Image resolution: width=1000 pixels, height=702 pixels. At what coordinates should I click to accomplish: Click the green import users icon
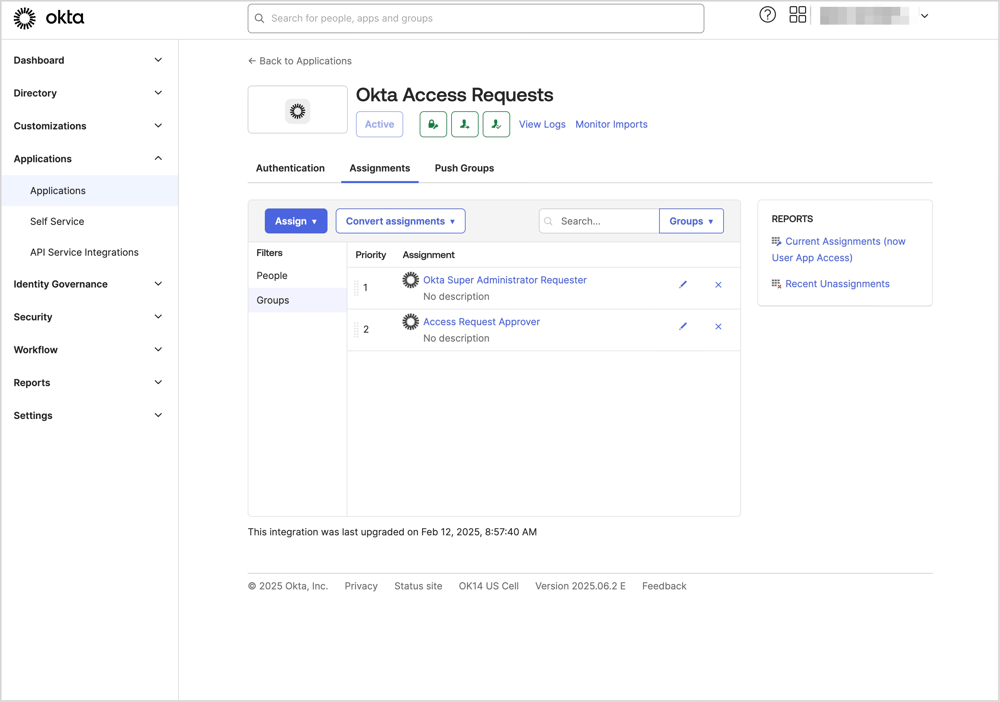[x=464, y=124]
